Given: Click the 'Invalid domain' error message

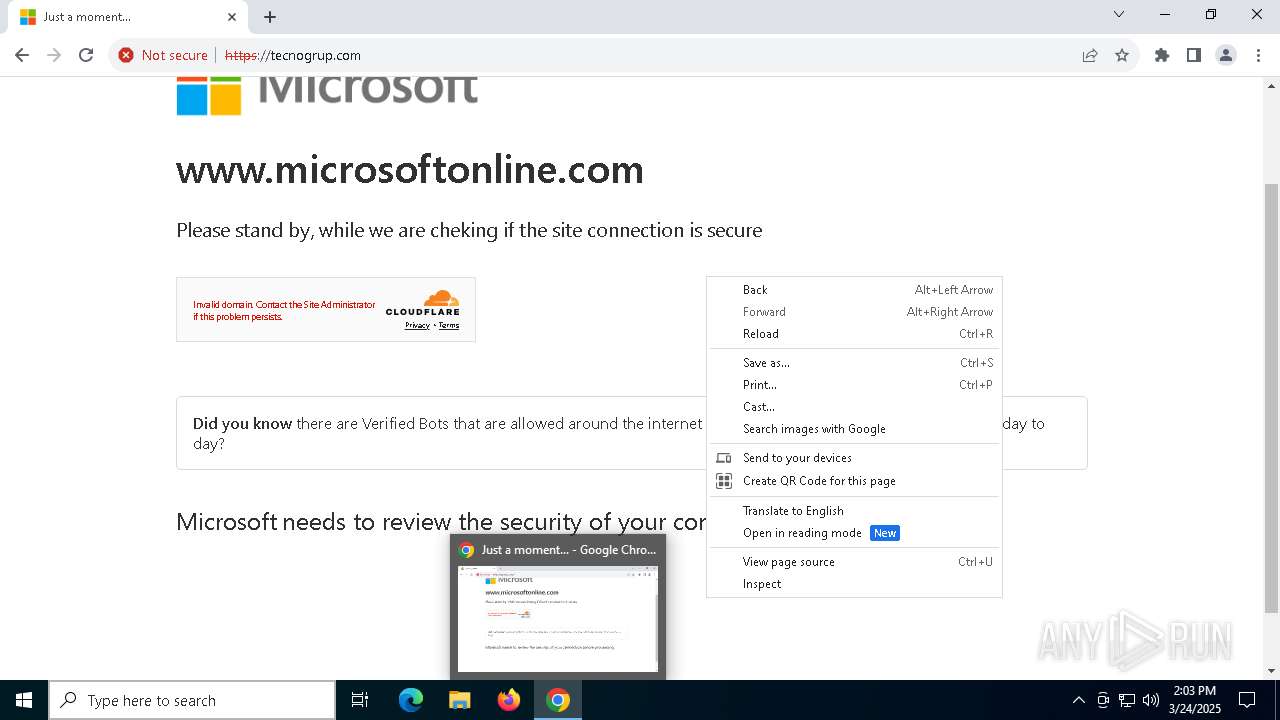Looking at the screenshot, I should [284, 310].
